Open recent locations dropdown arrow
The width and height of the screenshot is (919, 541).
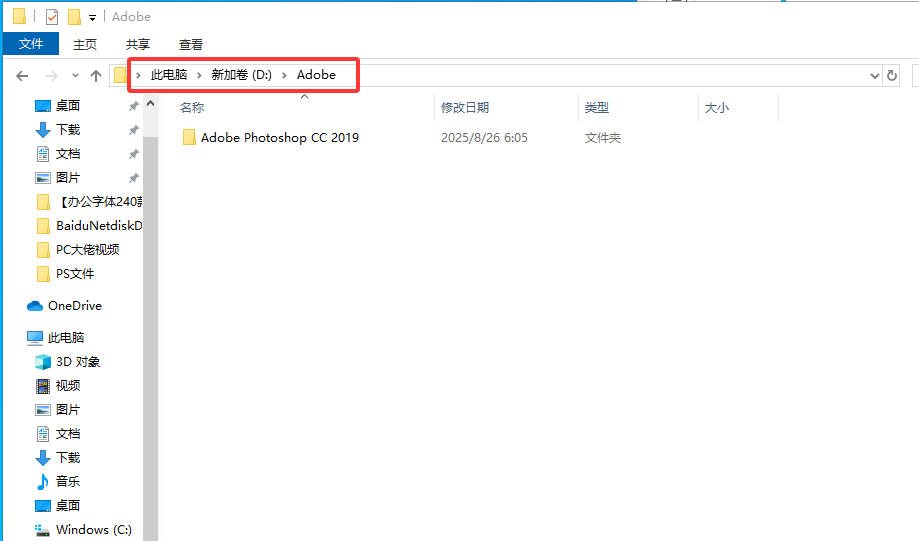(x=75, y=76)
